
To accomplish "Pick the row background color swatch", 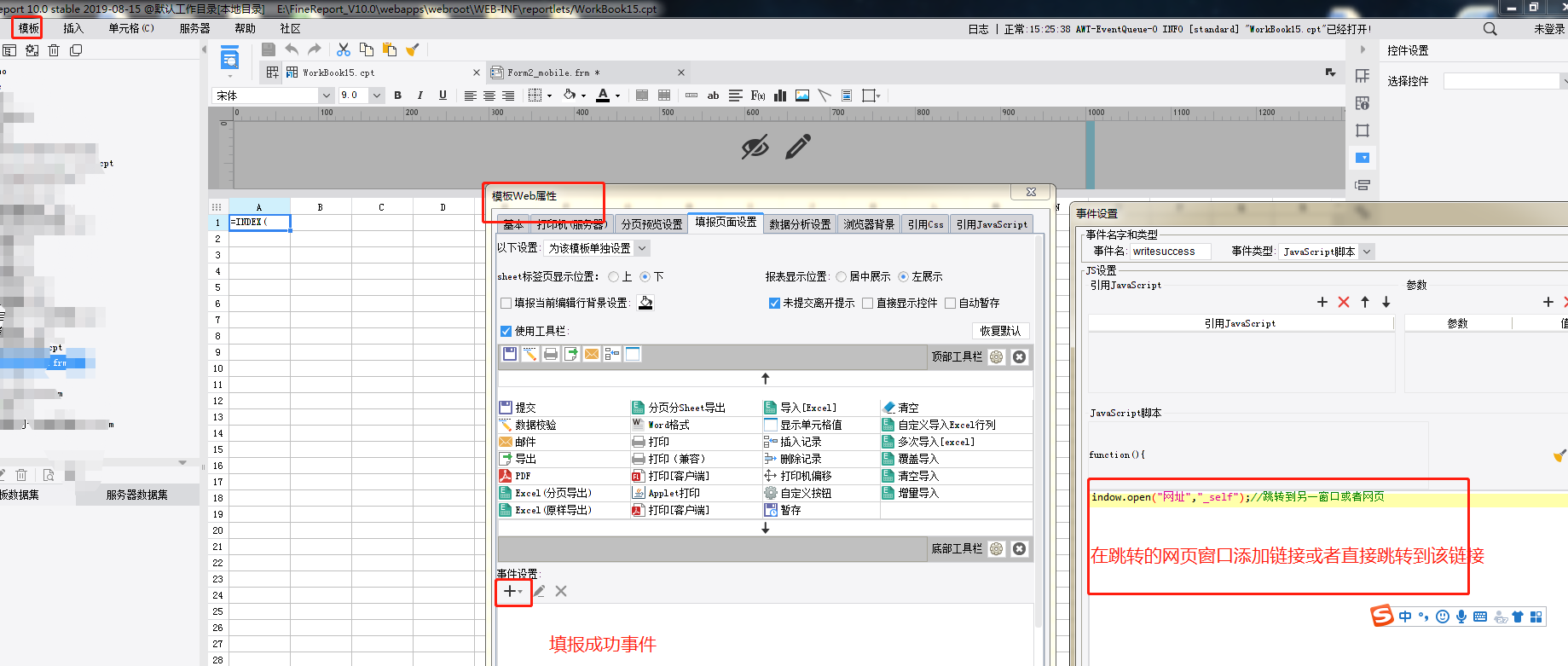I will click(645, 303).
